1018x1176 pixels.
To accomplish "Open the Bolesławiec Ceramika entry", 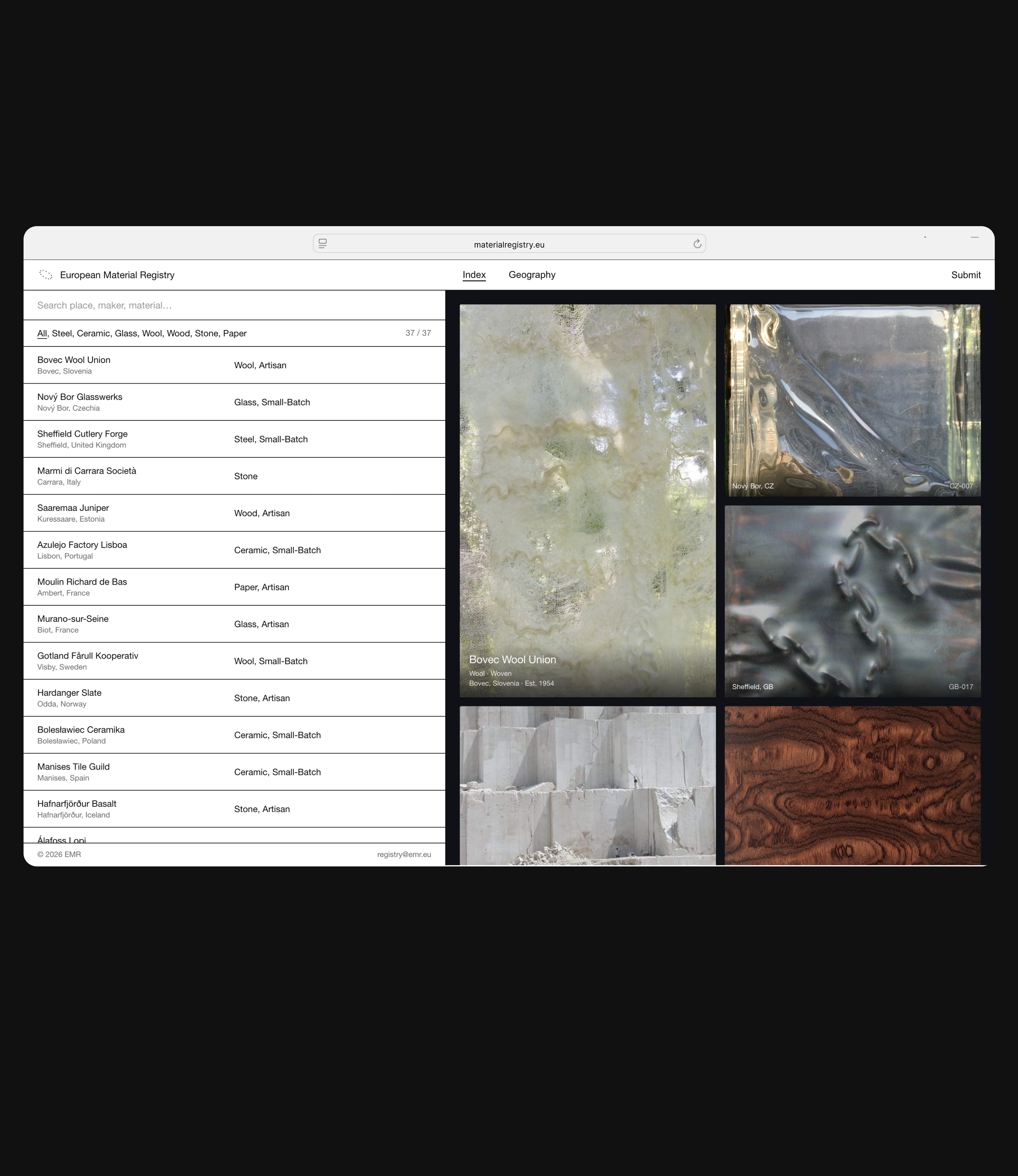I will coord(234,735).
